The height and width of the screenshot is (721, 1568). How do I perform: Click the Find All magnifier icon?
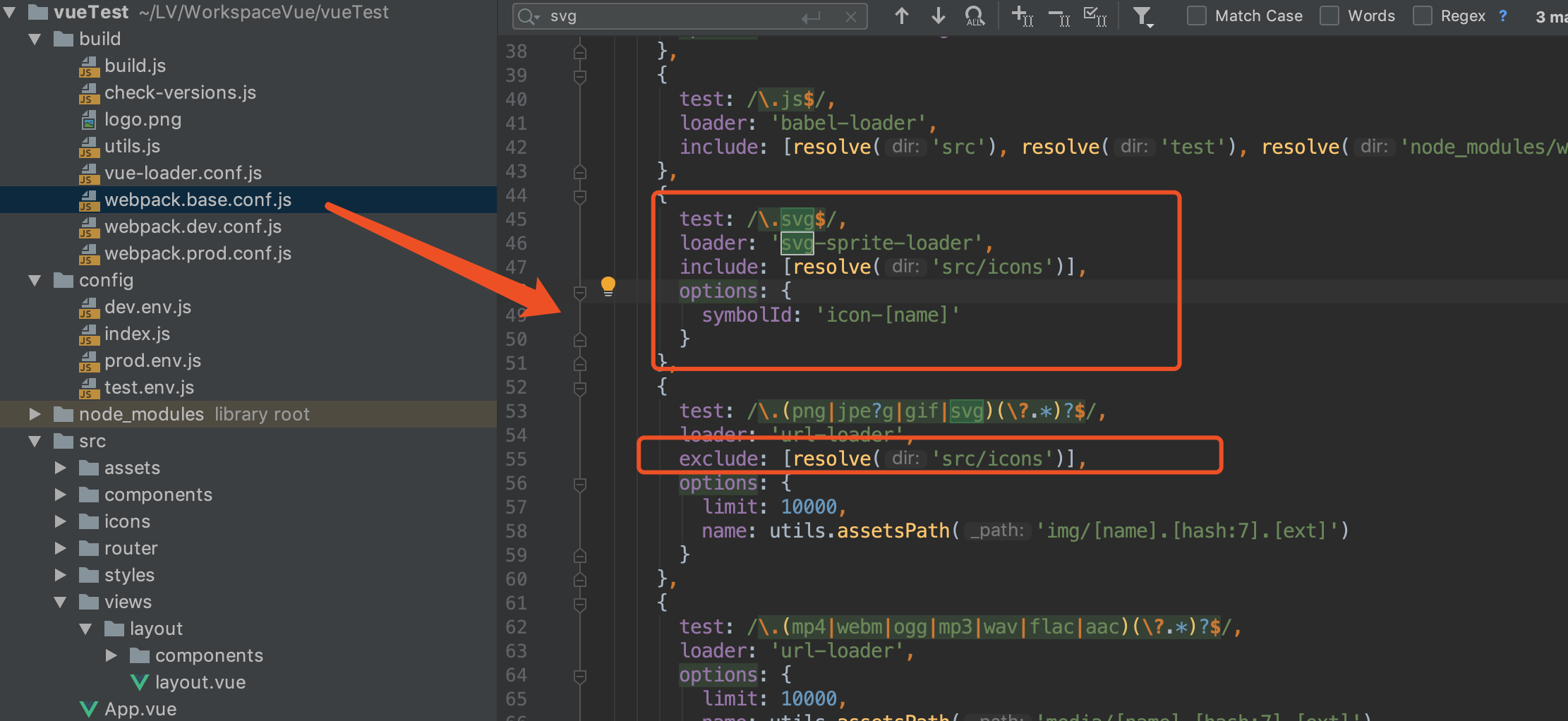(974, 16)
